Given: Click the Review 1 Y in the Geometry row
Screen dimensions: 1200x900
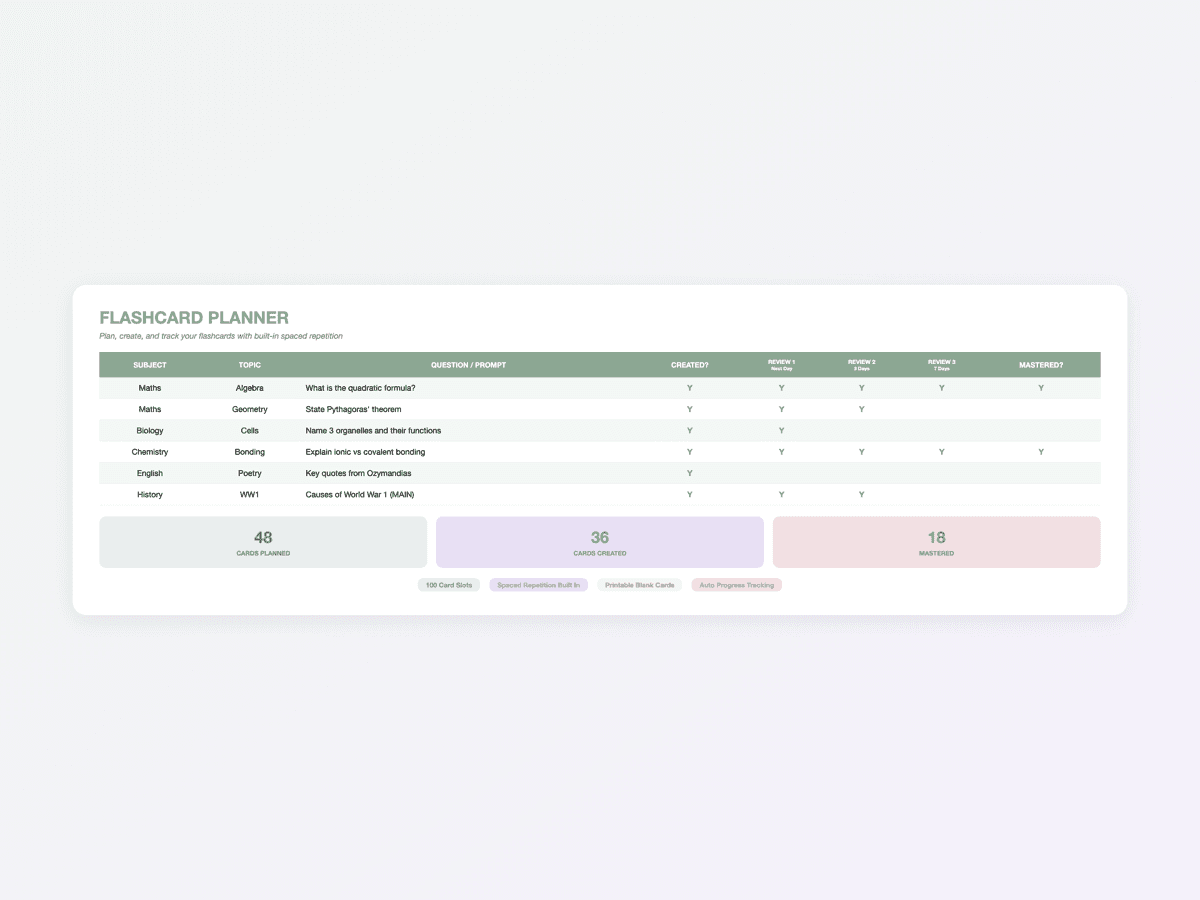Looking at the screenshot, I should [x=781, y=409].
